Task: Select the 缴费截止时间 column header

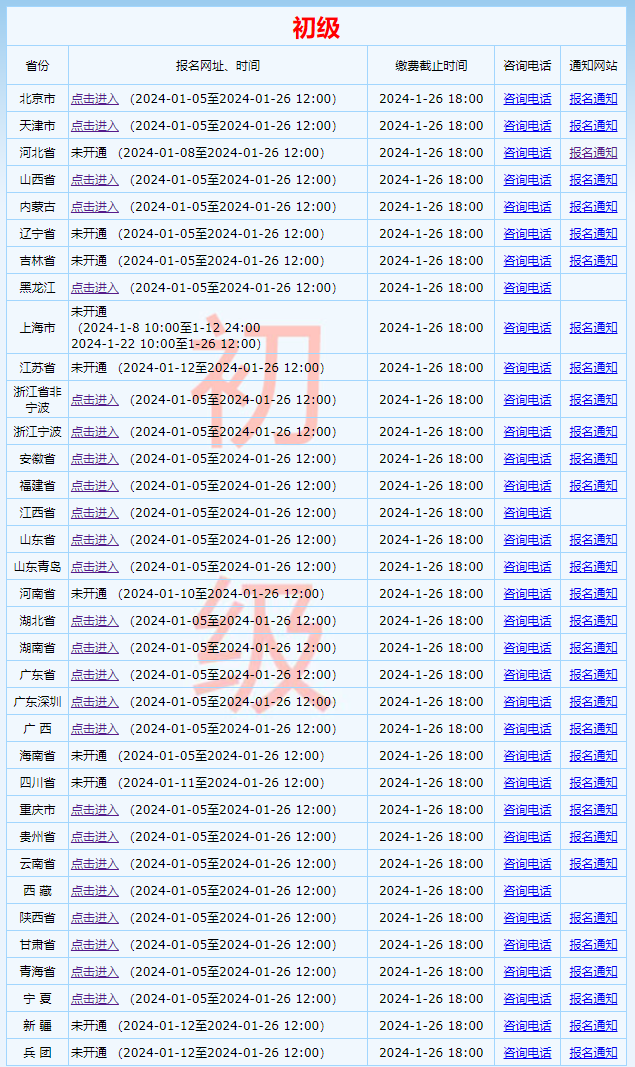Action: click(x=431, y=66)
